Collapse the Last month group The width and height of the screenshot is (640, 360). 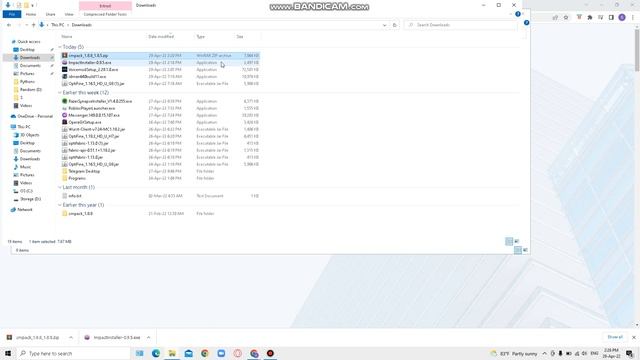[60, 187]
